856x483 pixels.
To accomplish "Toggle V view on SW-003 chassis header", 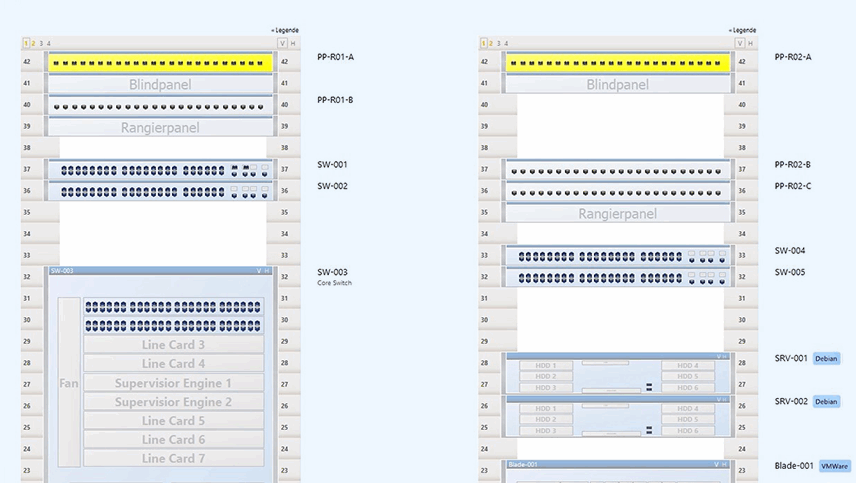I will tap(258, 271).
